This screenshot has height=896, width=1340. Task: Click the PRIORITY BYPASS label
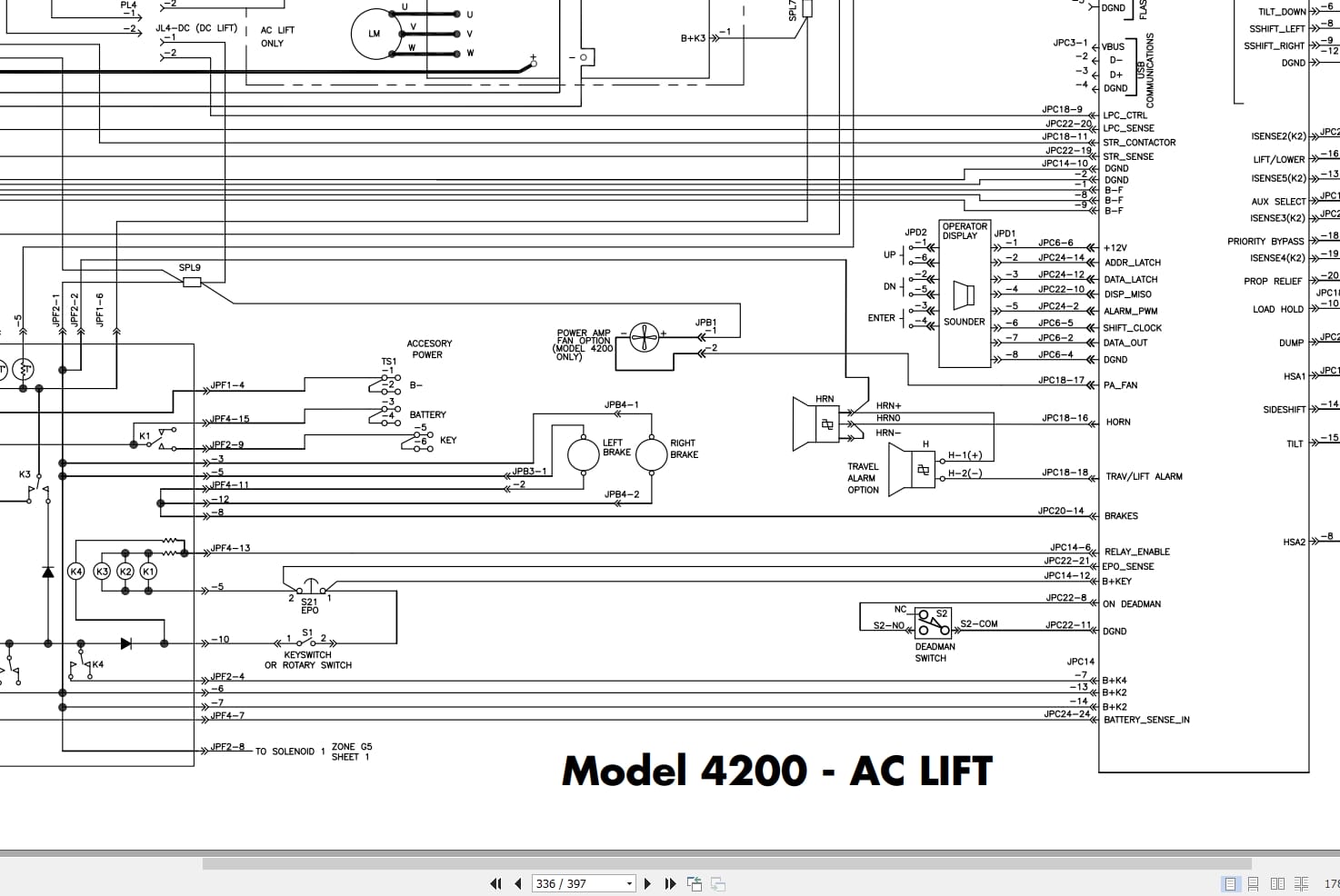[x=1265, y=242]
